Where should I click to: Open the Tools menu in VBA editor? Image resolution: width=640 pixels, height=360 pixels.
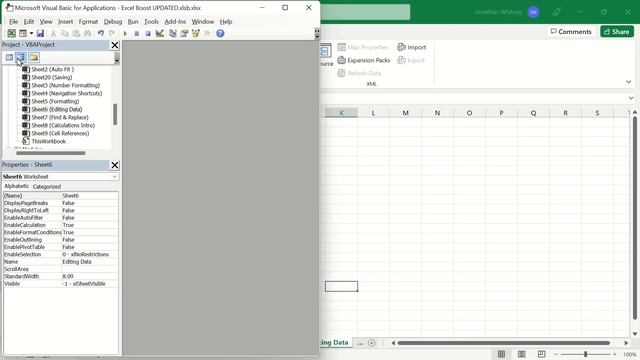click(151, 22)
